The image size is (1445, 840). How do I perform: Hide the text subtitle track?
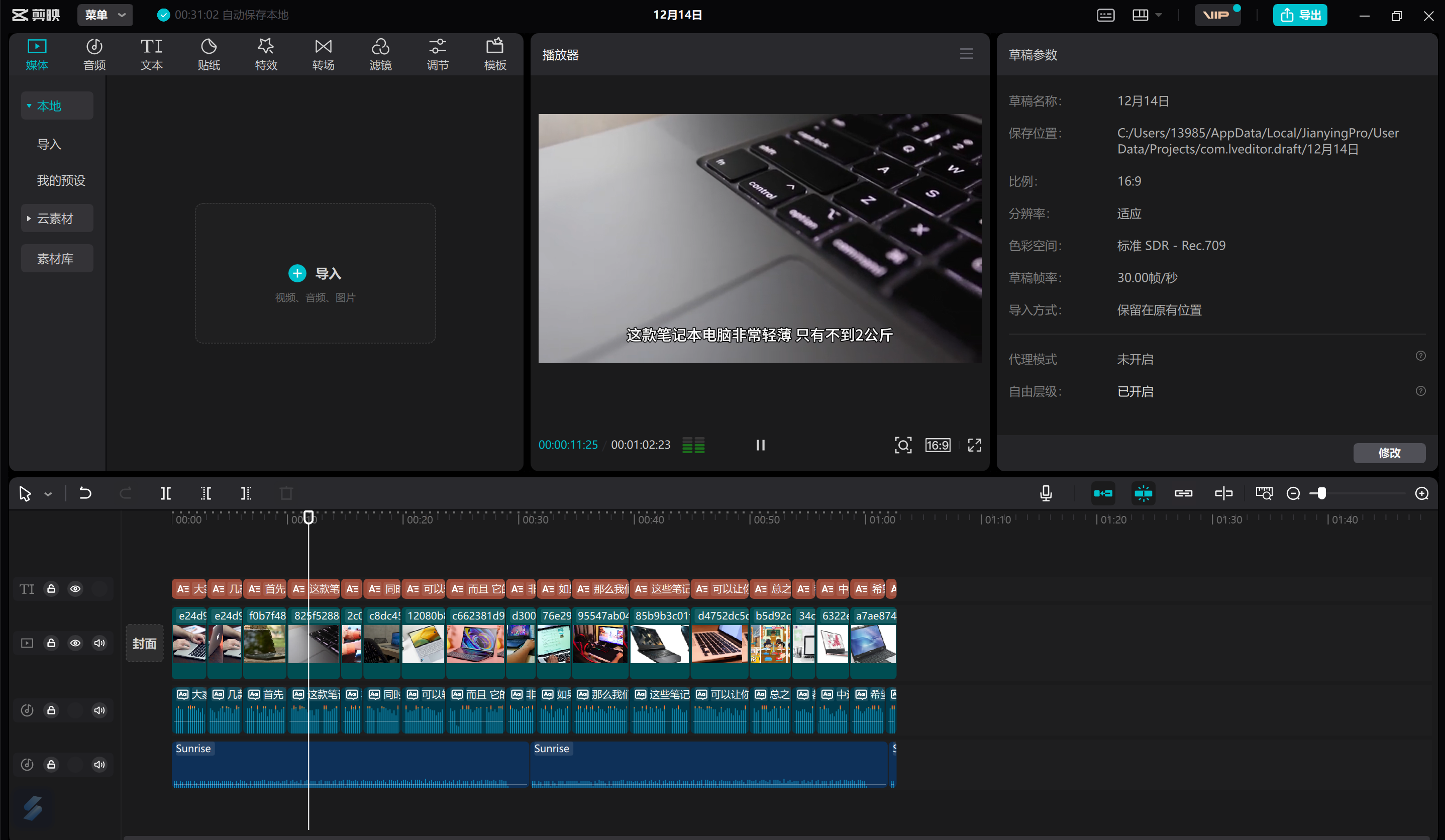(x=75, y=589)
